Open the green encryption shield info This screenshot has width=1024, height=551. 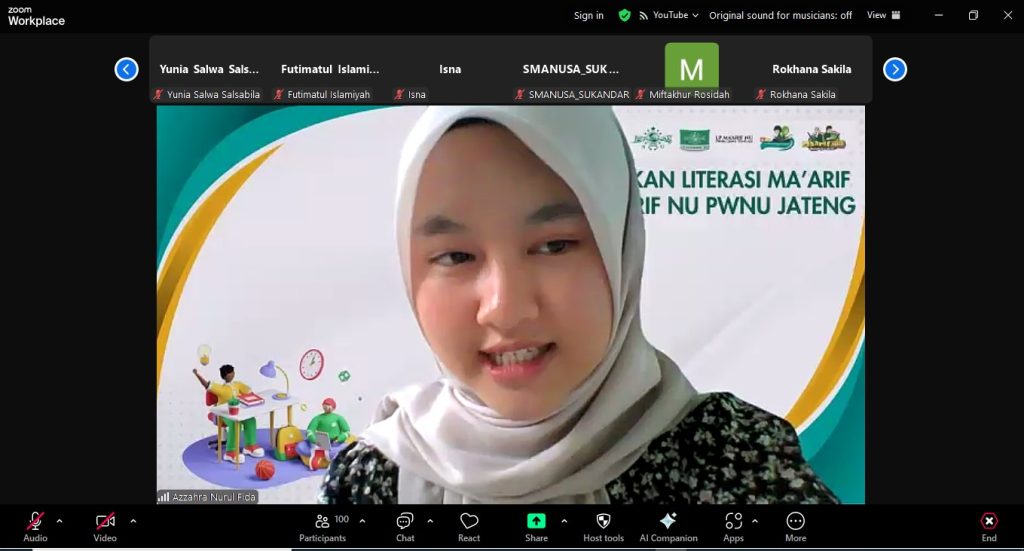tap(624, 15)
